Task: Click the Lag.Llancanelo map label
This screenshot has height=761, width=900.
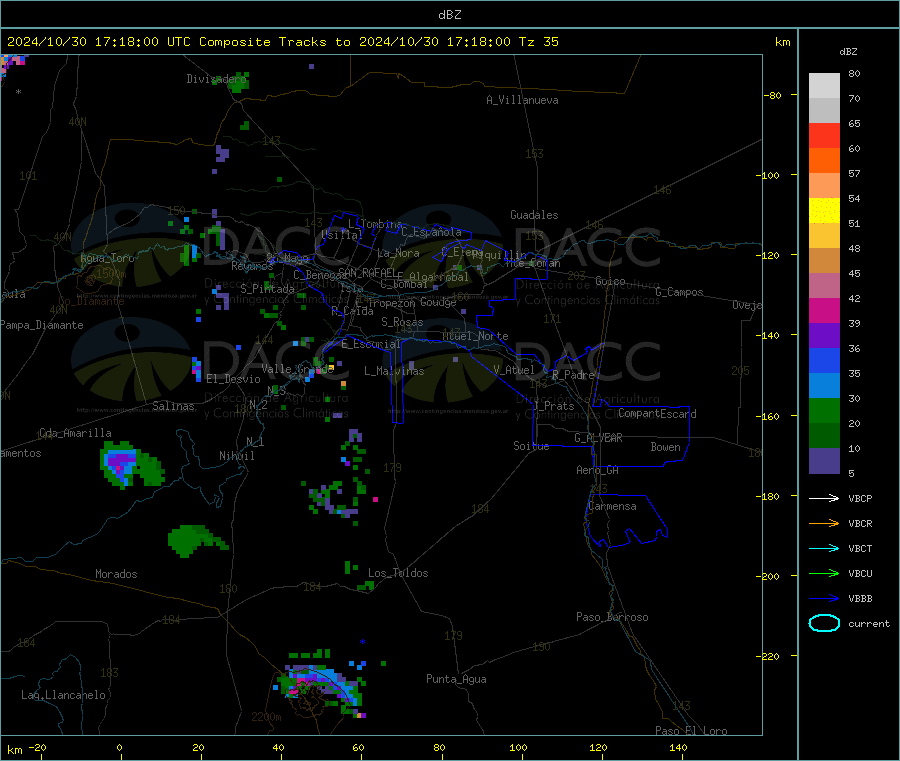Action: pyautogui.click(x=63, y=695)
